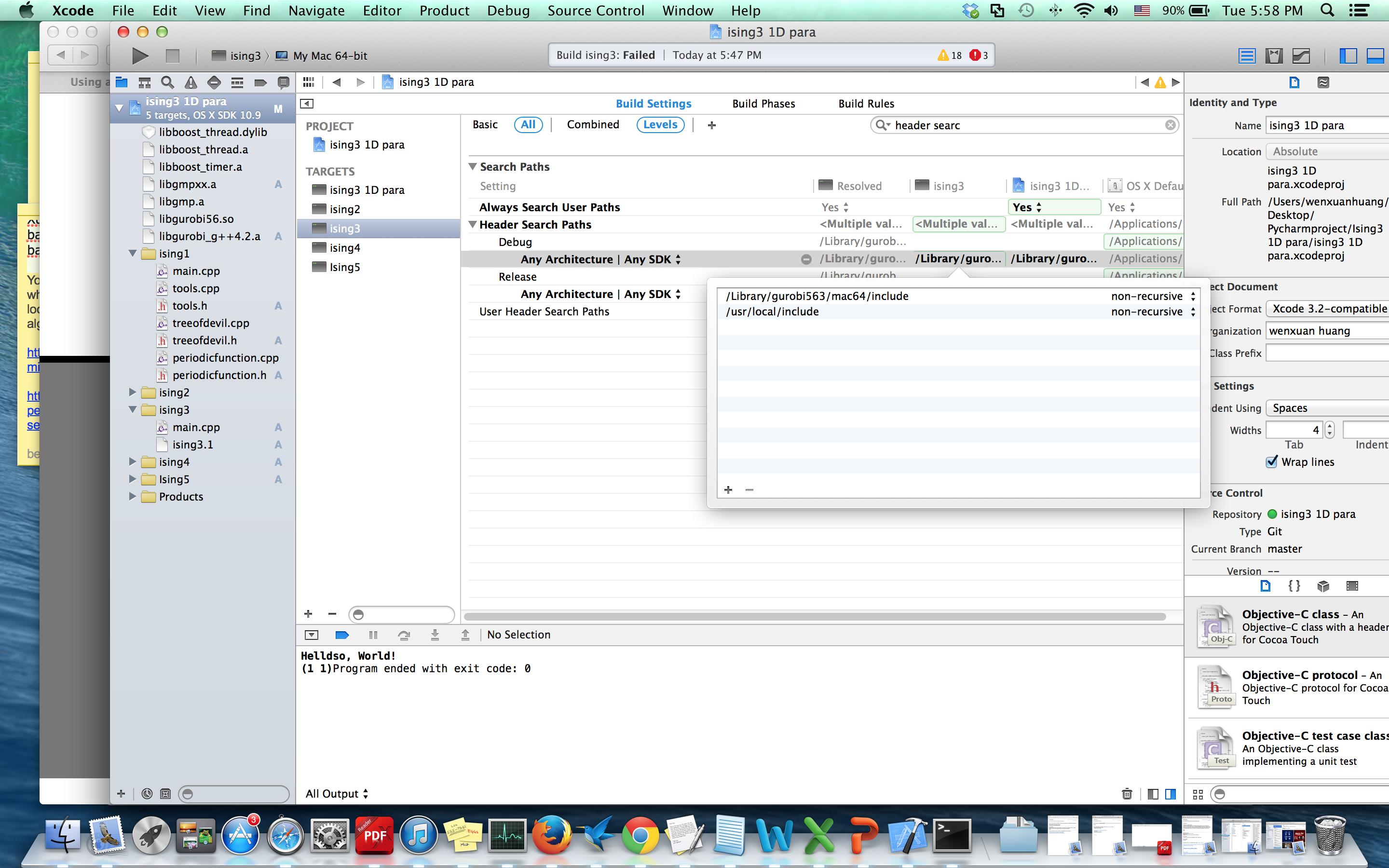The image size is (1389, 868).
Task: Show build setting Levels view
Action: click(660, 124)
